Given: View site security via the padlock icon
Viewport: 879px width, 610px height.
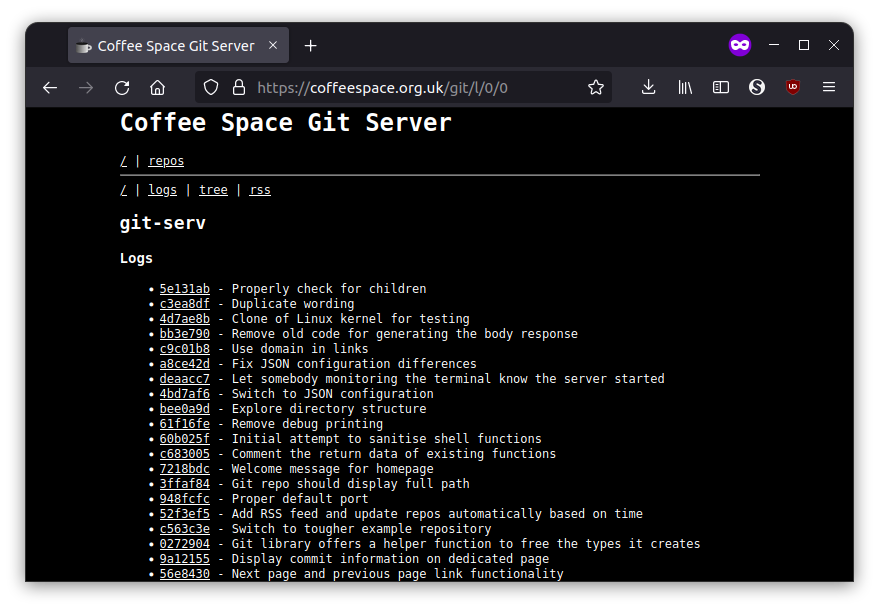Looking at the screenshot, I should [x=239, y=87].
